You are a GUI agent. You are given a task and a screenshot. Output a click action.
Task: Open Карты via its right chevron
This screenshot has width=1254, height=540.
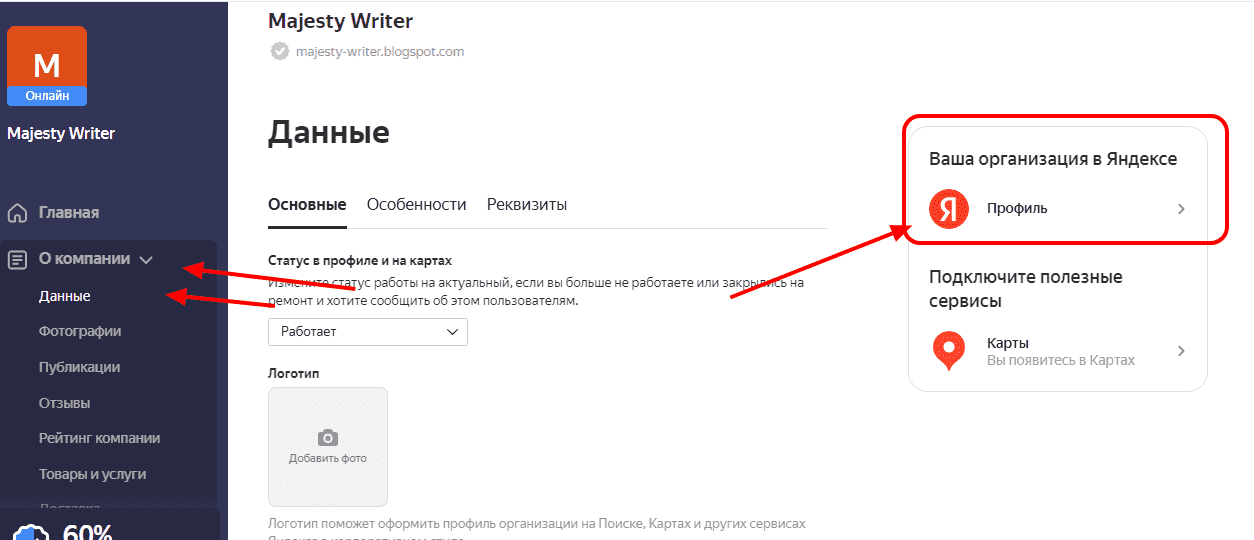click(1181, 351)
